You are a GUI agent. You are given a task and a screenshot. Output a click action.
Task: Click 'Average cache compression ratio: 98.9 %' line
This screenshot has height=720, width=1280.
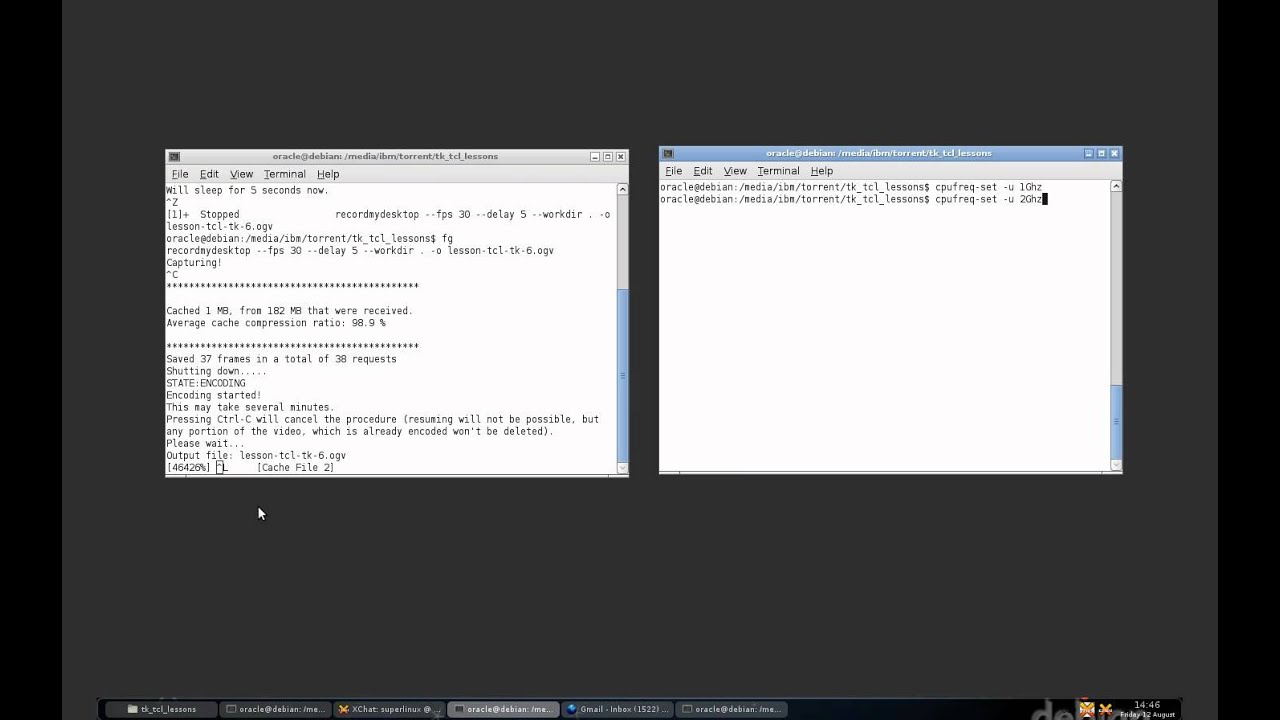tap(276, 323)
